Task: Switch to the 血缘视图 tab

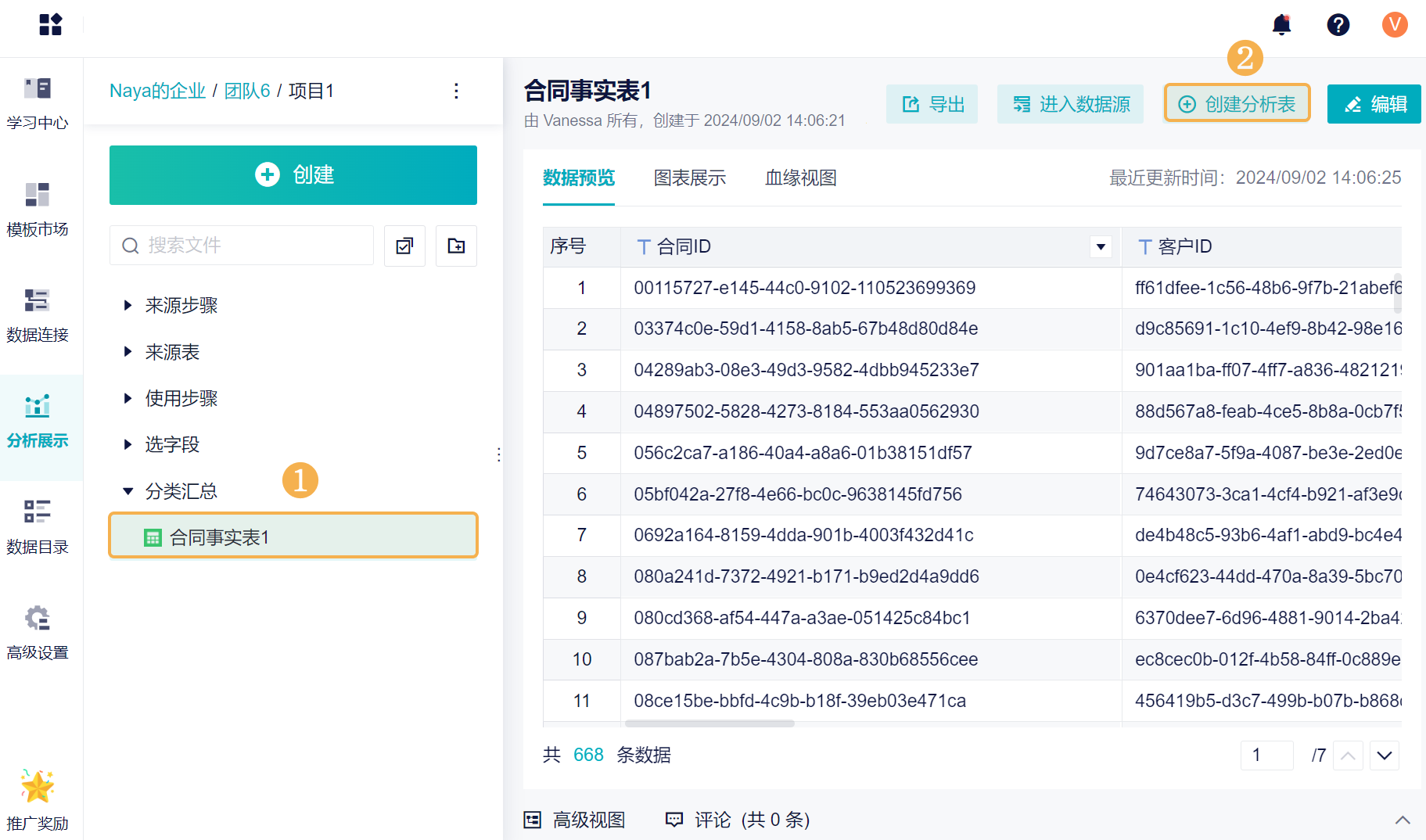Action: click(801, 178)
